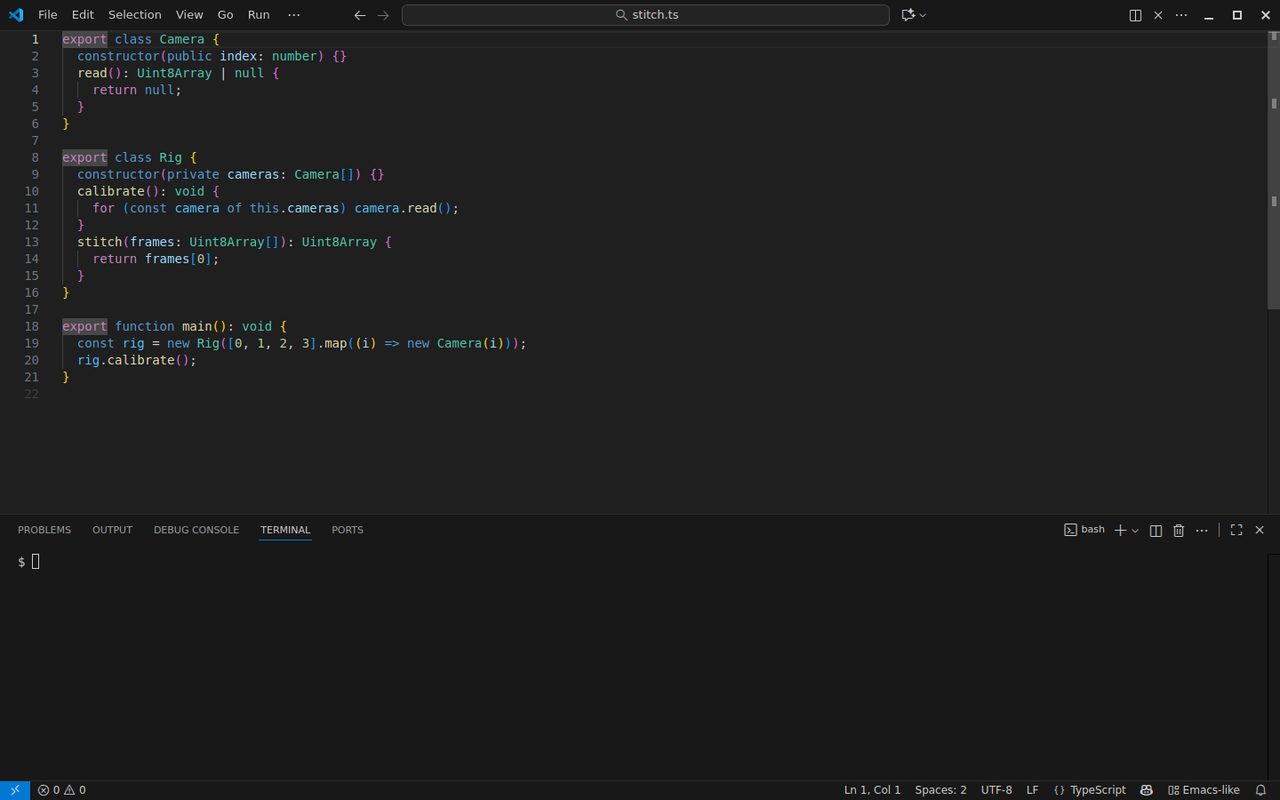Switch to the Debug Console tab
The width and height of the screenshot is (1280, 800).
tap(196, 530)
